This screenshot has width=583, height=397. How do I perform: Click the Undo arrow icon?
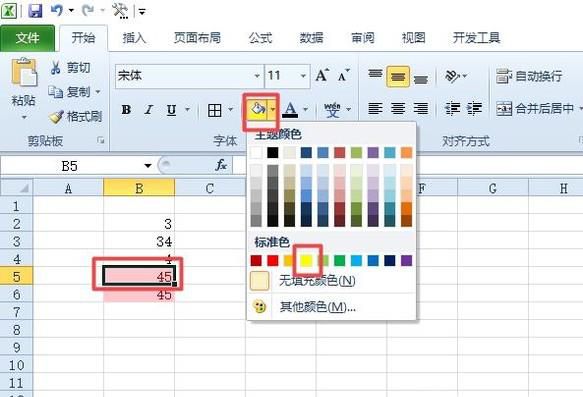(x=57, y=10)
